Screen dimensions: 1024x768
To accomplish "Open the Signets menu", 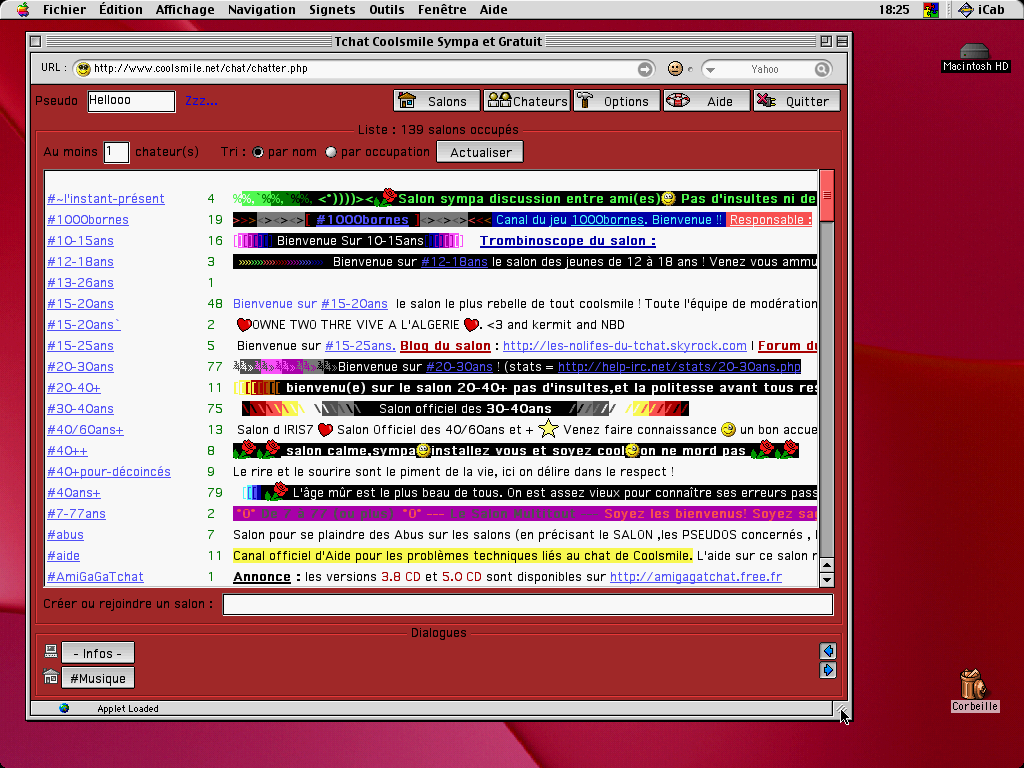I will point(332,10).
